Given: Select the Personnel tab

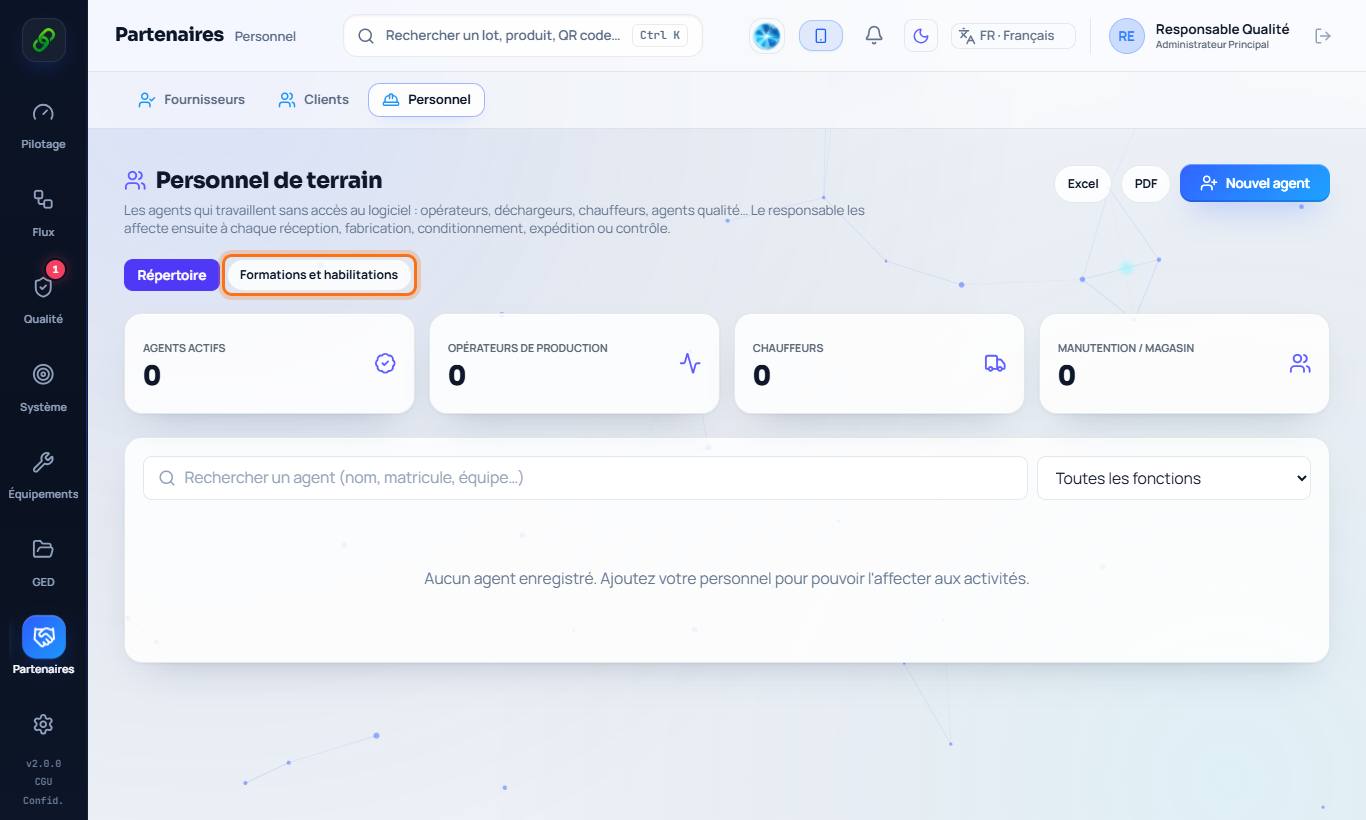Looking at the screenshot, I should [426, 100].
